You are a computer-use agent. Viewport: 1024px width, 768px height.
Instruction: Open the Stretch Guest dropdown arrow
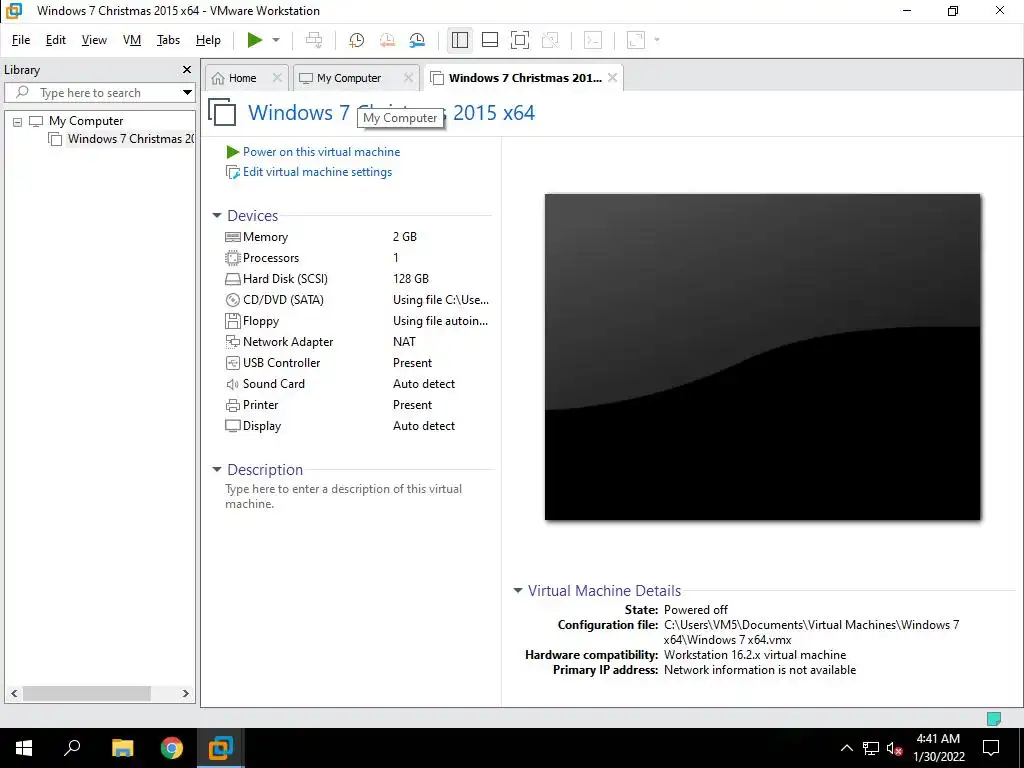pyautogui.click(x=656, y=40)
